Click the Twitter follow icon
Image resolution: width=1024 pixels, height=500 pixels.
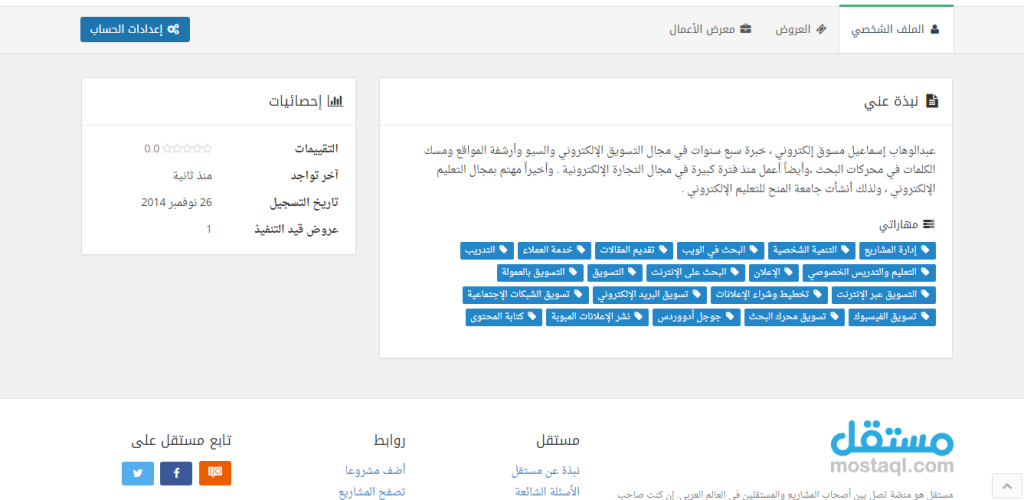138,473
